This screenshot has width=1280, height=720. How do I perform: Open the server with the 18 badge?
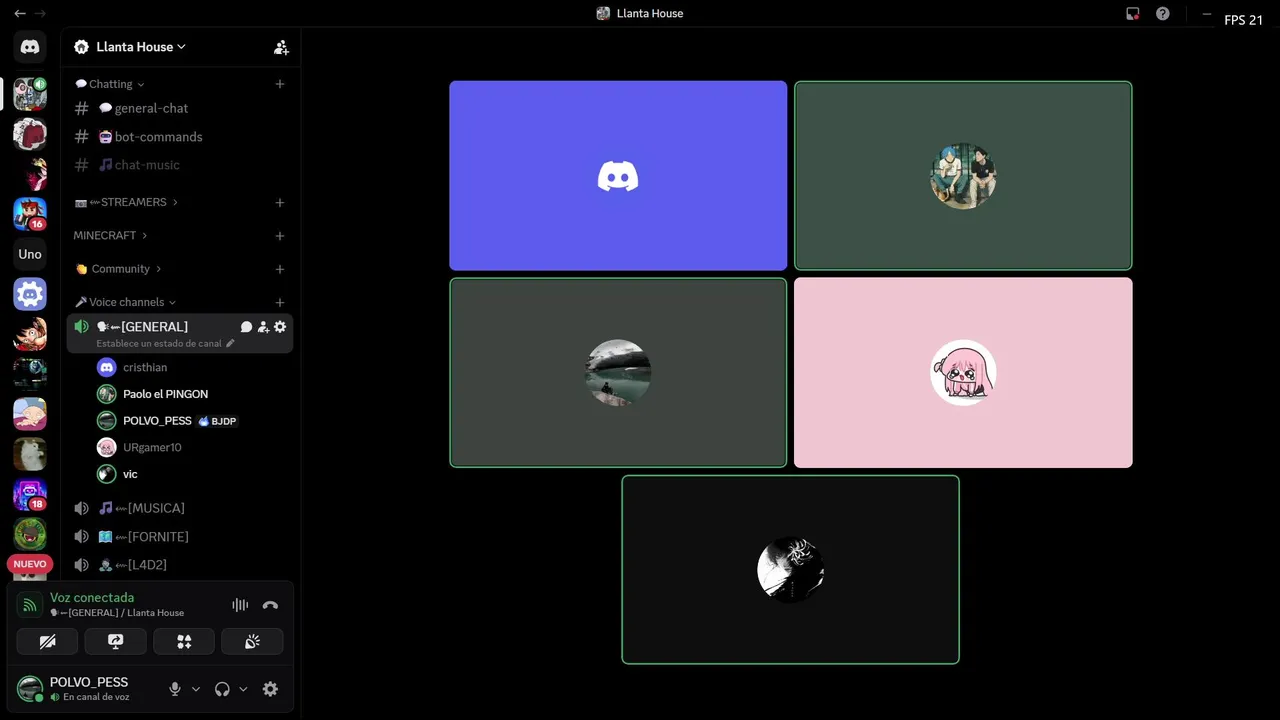coord(30,494)
